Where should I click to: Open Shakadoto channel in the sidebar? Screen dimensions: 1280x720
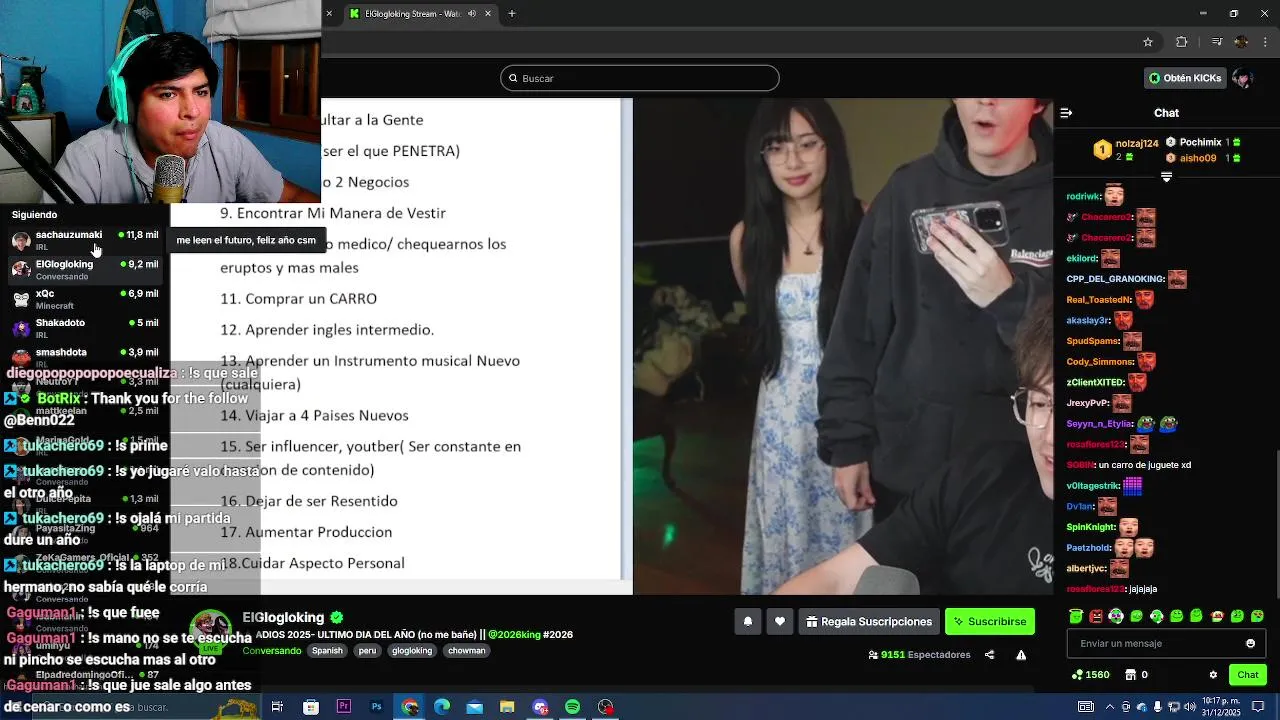pos(85,328)
